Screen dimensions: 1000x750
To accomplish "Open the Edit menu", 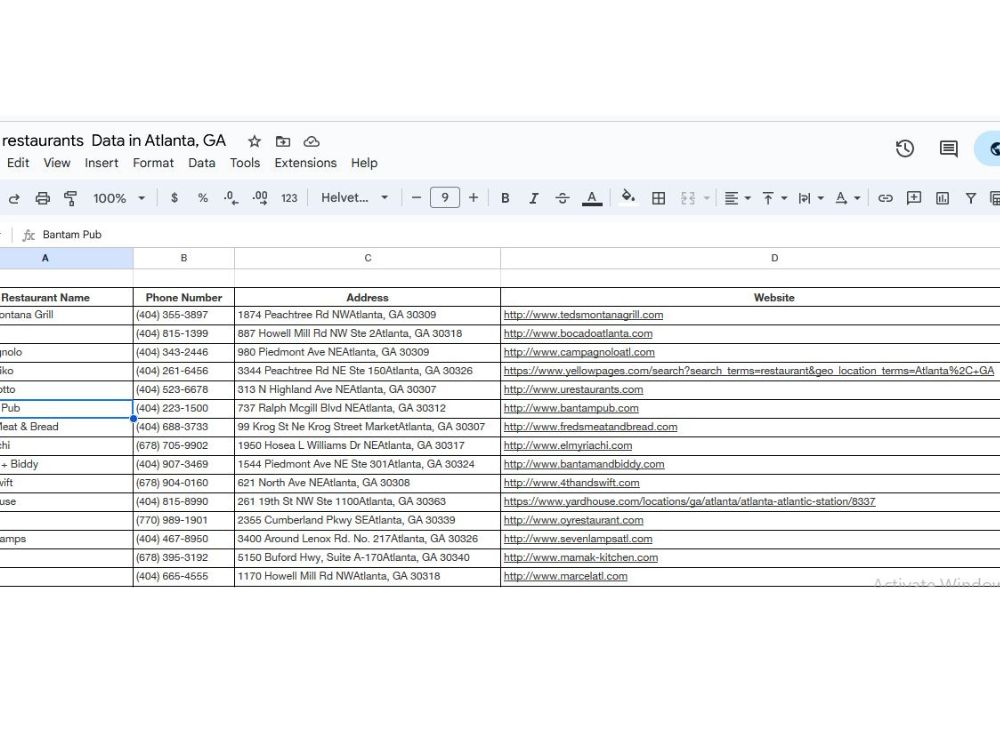I will [18, 163].
